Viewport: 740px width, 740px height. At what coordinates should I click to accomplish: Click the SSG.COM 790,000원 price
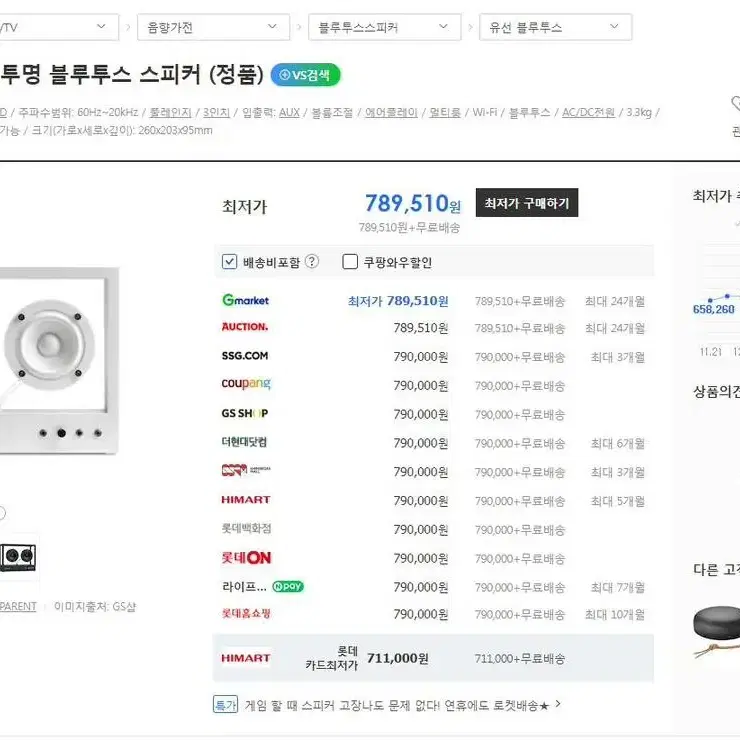click(421, 357)
